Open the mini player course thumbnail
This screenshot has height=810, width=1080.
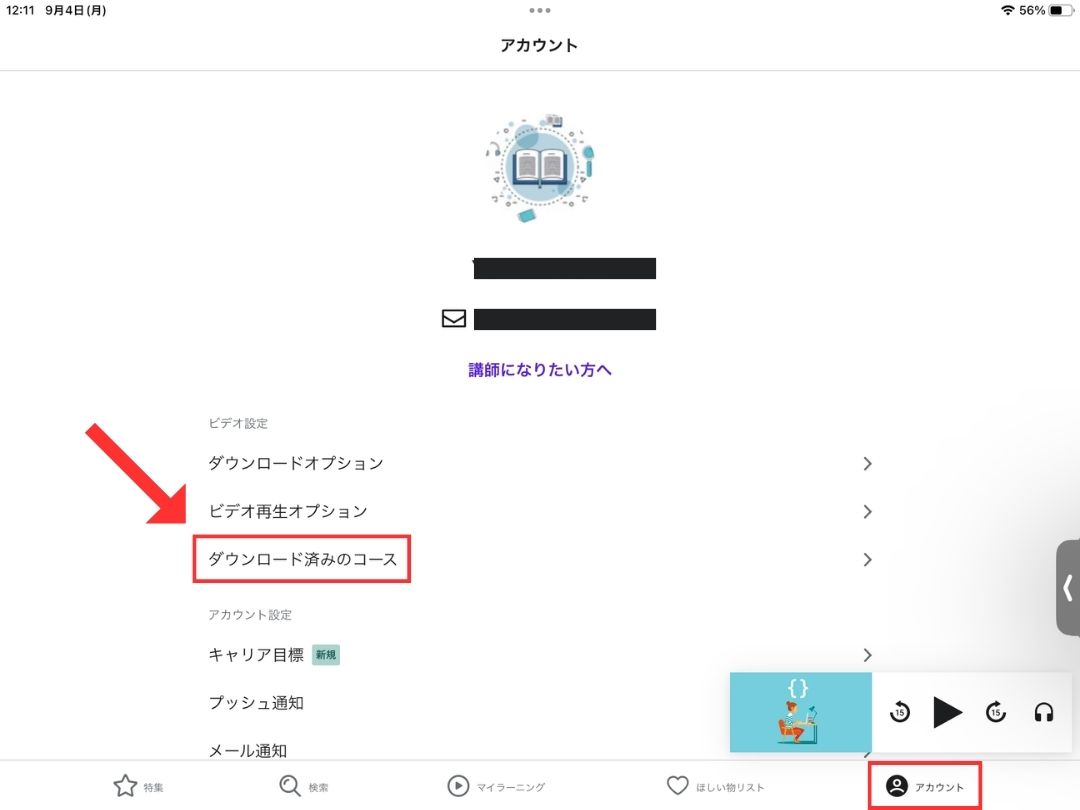click(800, 712)
